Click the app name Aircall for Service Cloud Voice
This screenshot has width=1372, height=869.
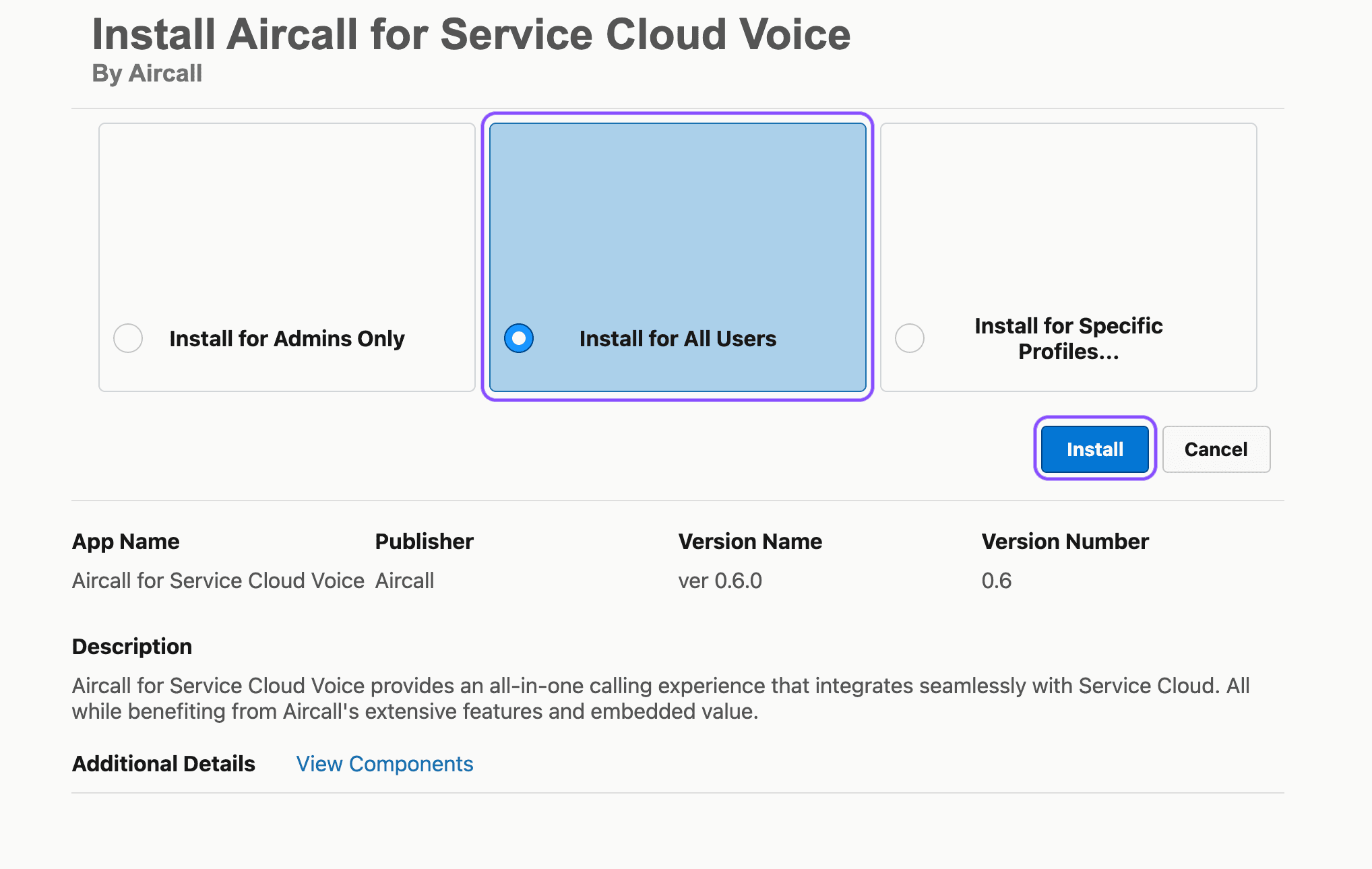pos(218,580)
